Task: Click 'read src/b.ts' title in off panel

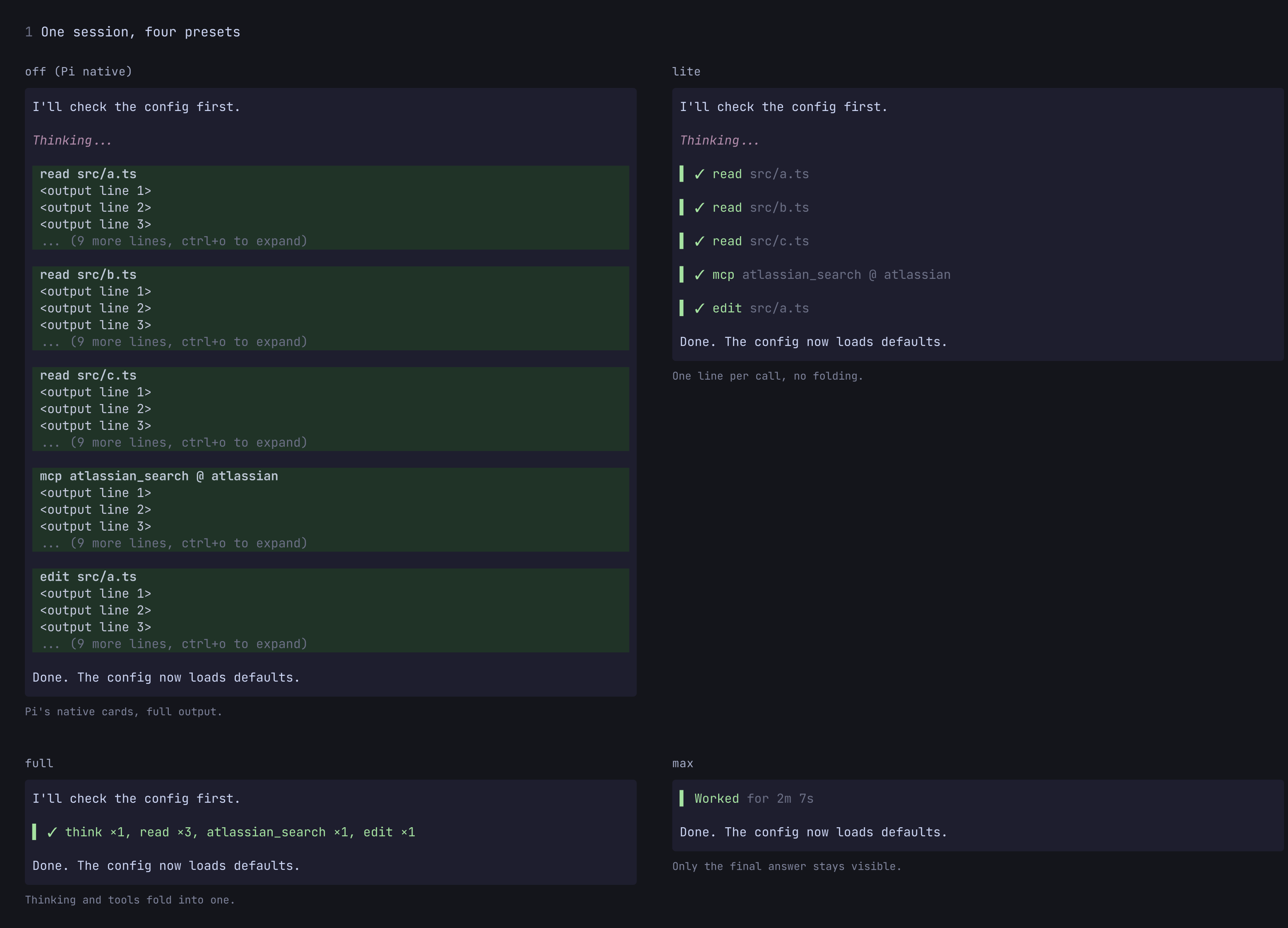Action: click(88, 275)
